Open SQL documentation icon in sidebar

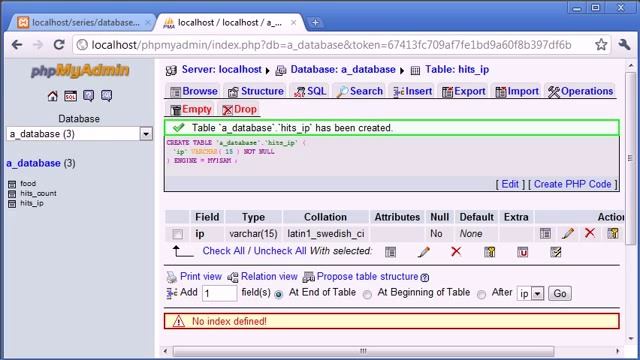[106, 96]
